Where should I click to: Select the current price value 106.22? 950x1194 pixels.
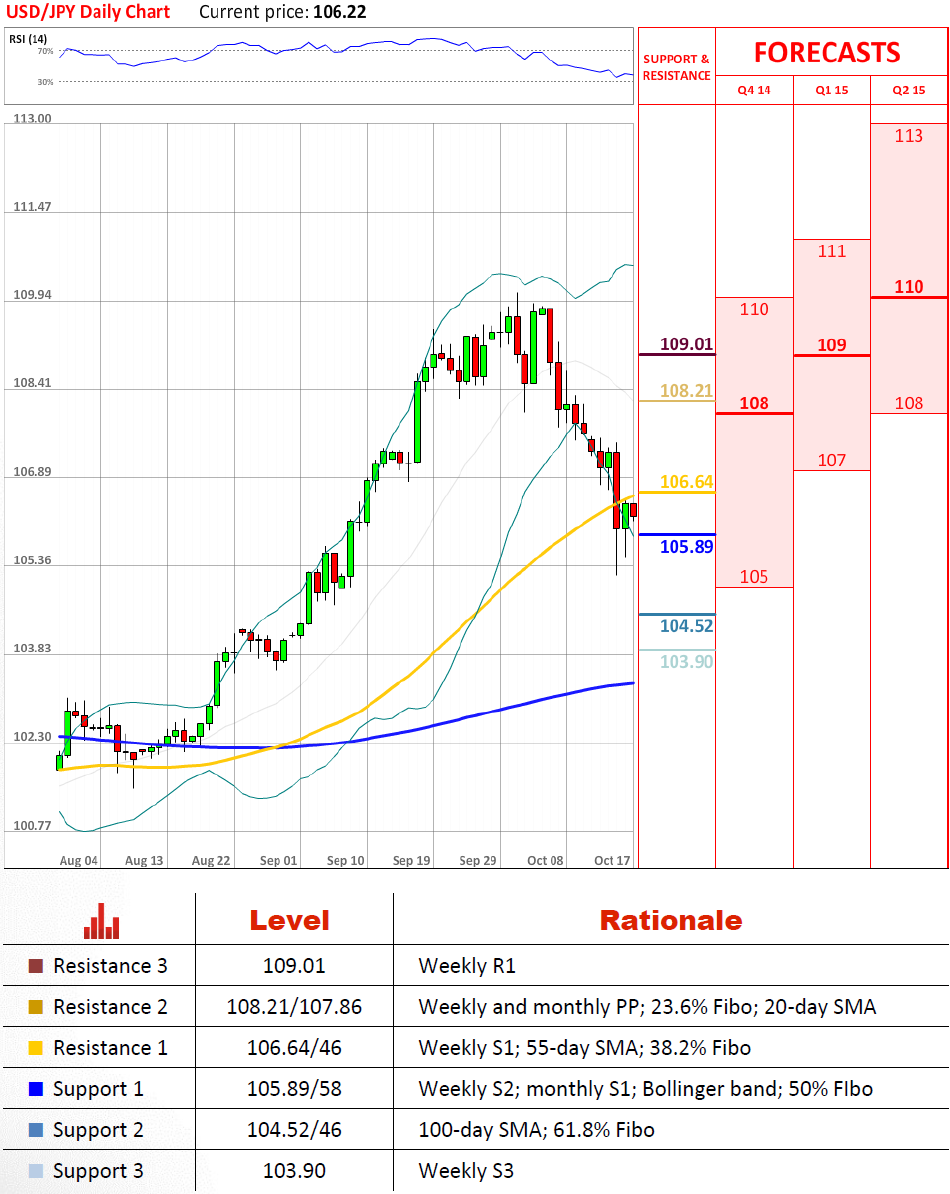tap(340, 12)
